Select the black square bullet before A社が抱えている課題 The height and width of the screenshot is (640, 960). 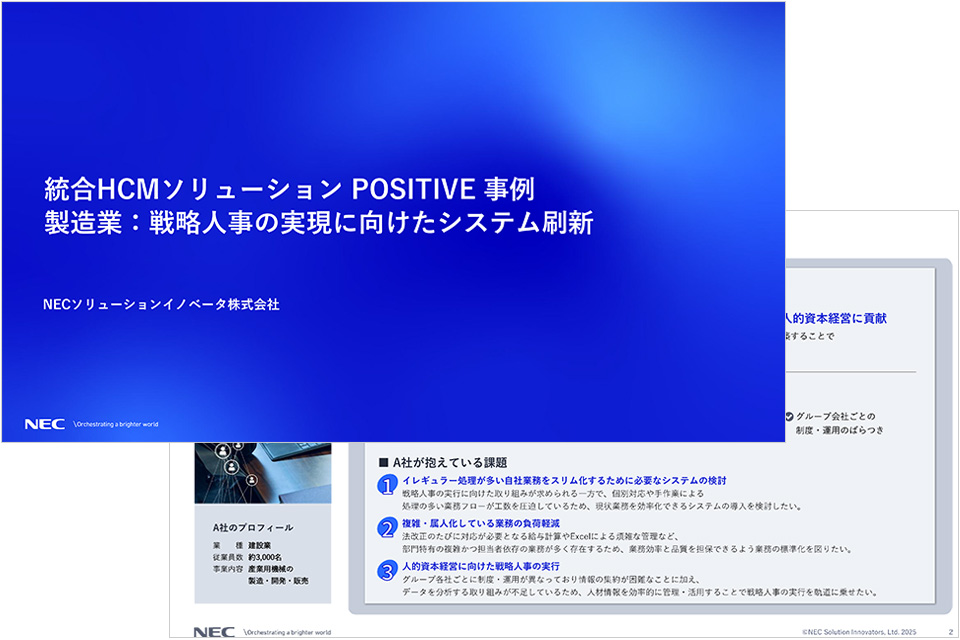pos(383,462)
